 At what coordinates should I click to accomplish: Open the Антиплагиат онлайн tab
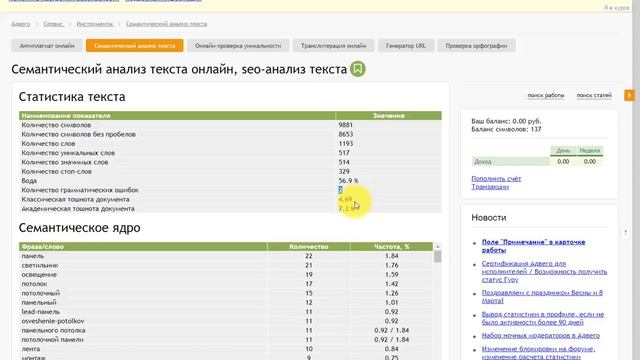(47, 46)
